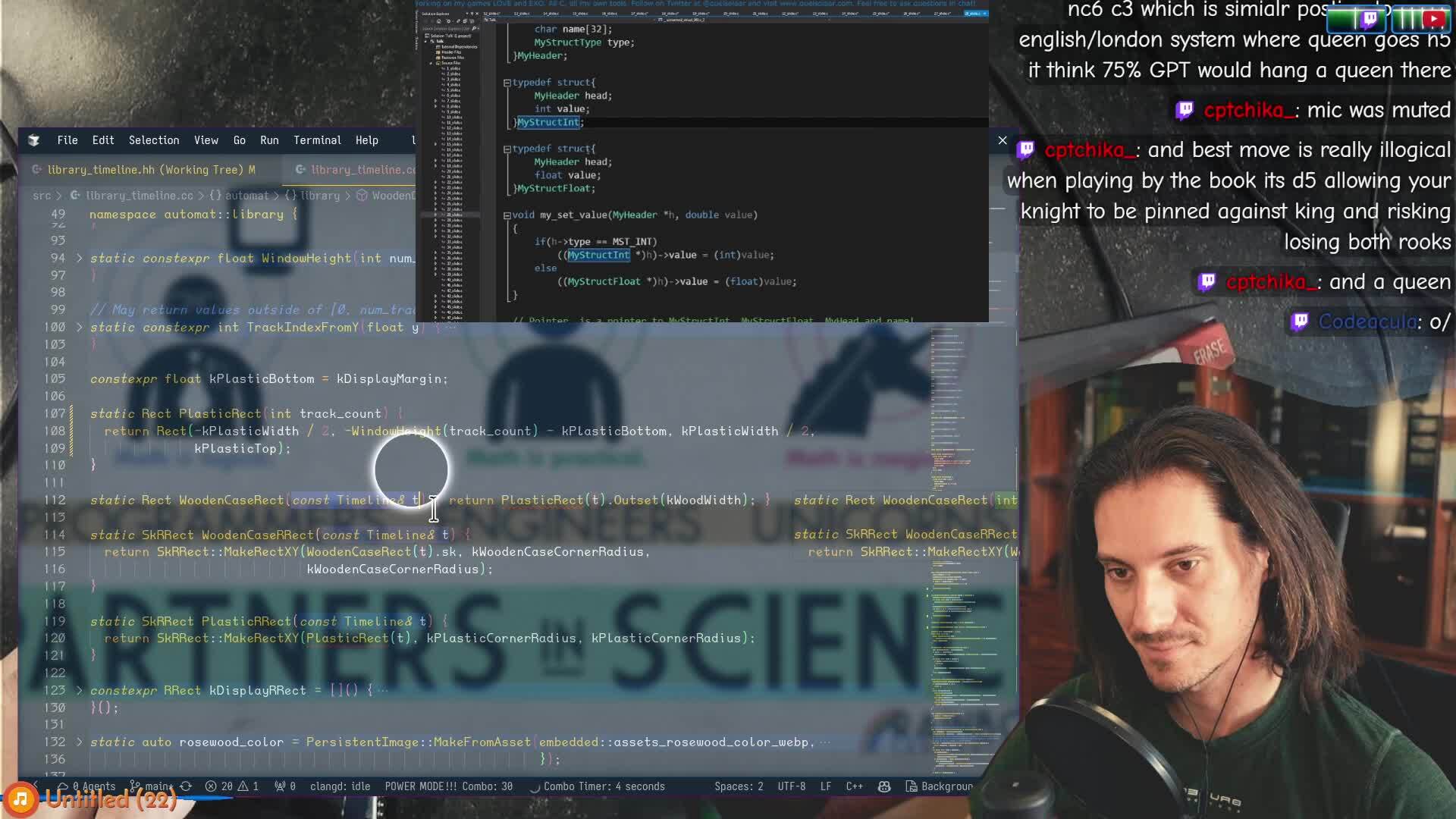Click line number 112 in the gutter

55,500
